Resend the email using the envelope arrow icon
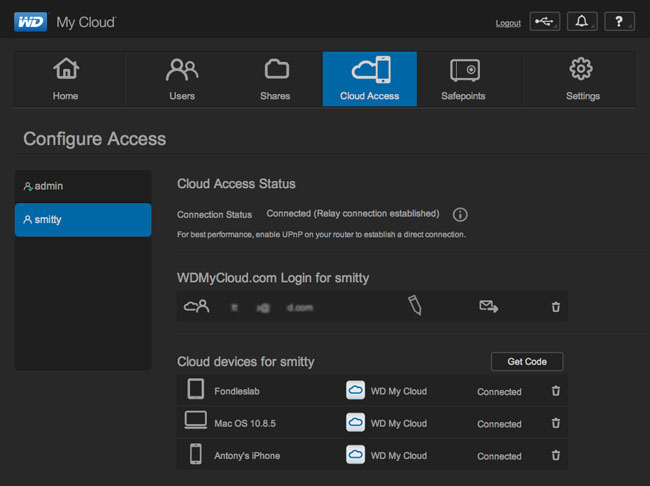 tap(489, 306)
